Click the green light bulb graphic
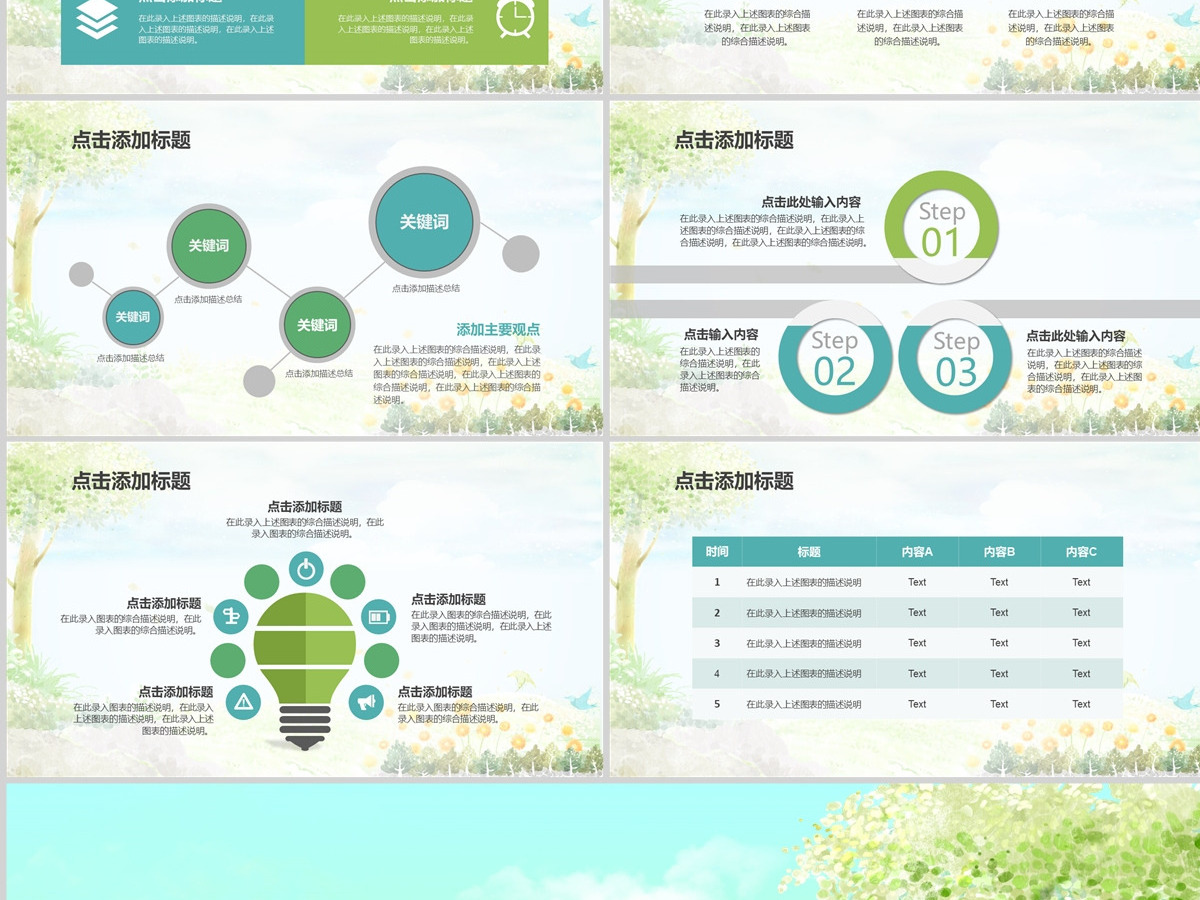Image resolution: width=1200 pixels, height=900 pixels. tap(305, 670)
